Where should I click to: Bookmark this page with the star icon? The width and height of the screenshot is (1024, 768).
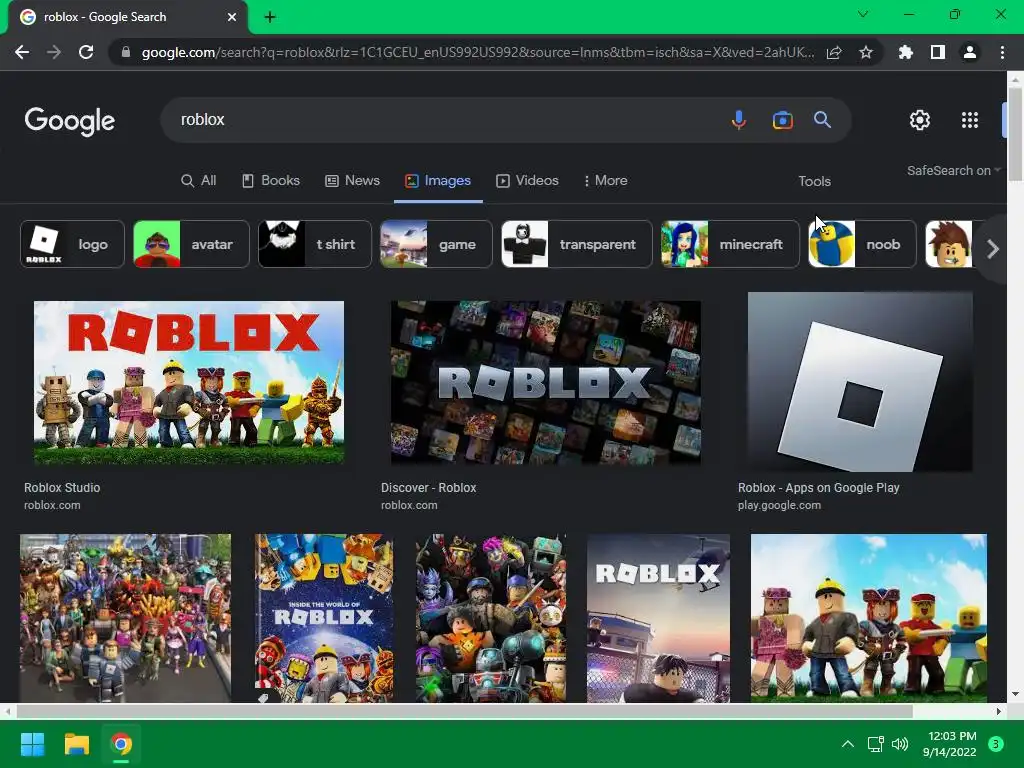pos(866,52)
